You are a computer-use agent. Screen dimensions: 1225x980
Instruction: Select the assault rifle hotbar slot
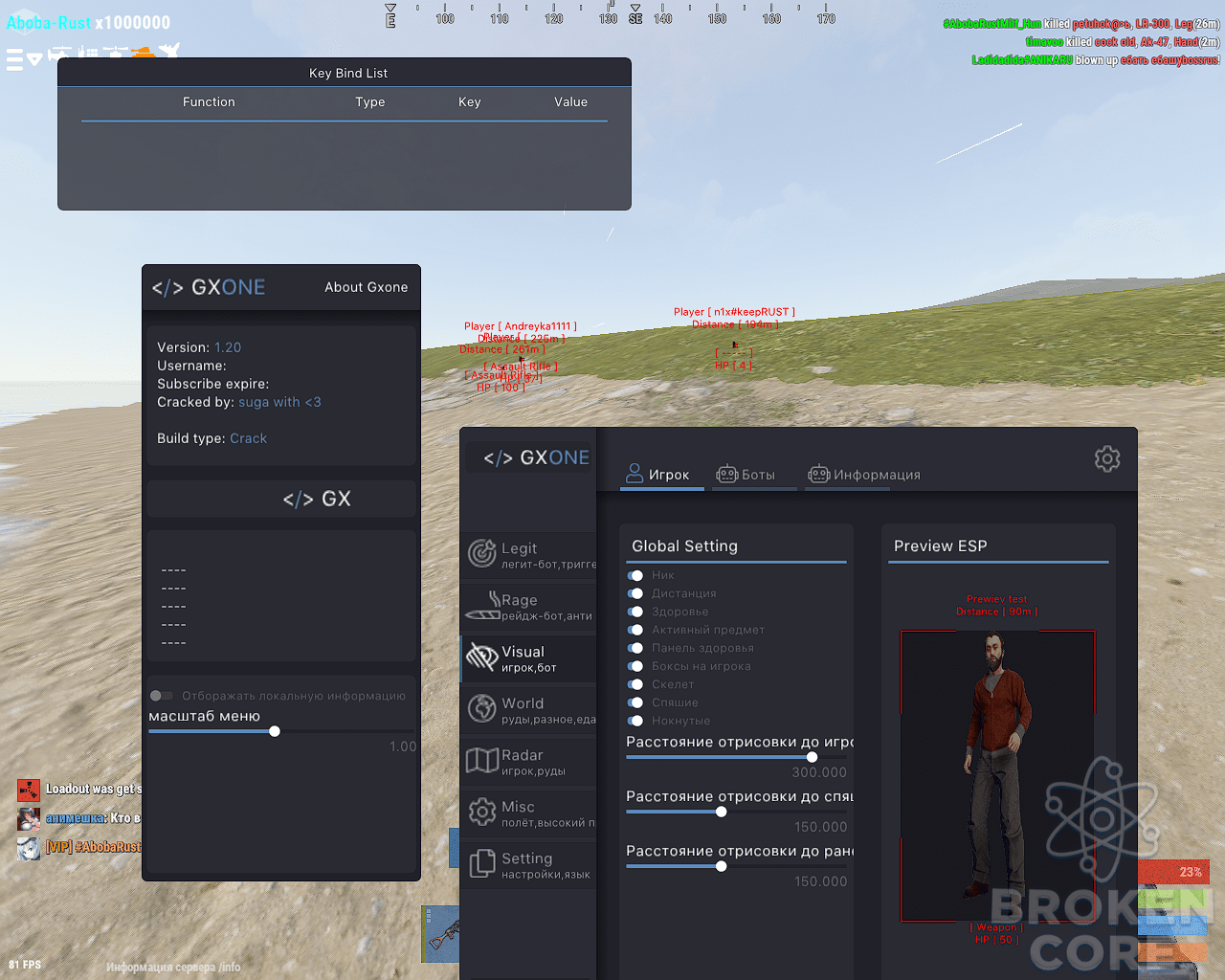[x=441, y=934]
